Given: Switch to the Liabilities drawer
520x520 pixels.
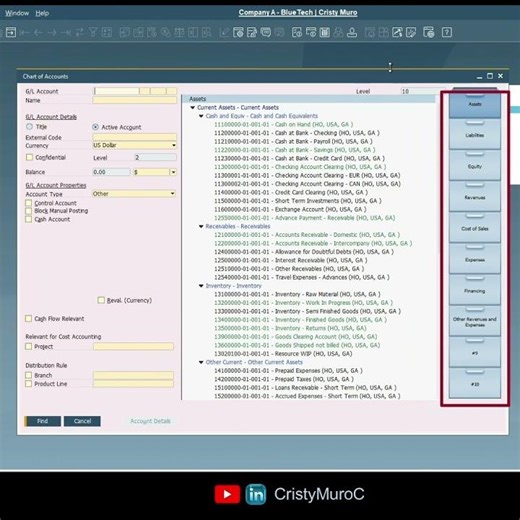Looking at the screenshot, I should pyautogui.click(x=475, y=134).
